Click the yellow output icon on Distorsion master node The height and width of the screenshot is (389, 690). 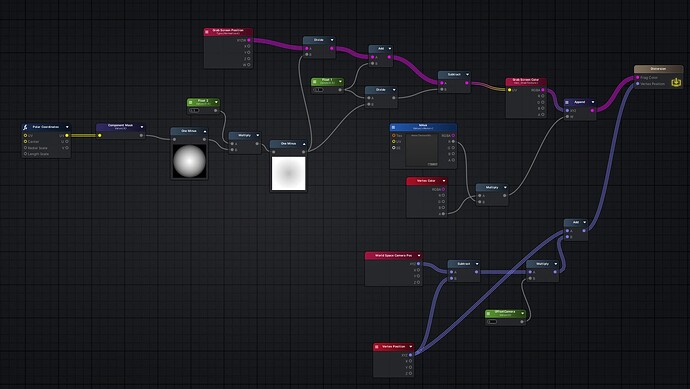676,82
